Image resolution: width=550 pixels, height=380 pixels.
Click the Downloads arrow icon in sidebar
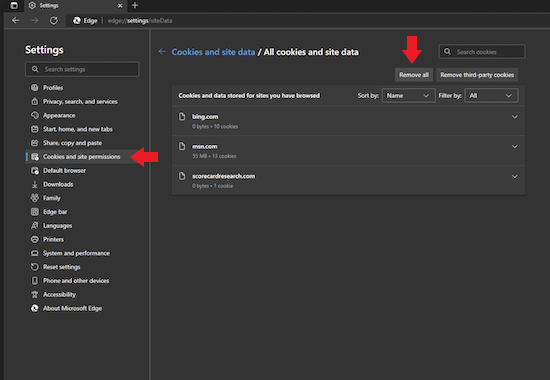[34, 184]
